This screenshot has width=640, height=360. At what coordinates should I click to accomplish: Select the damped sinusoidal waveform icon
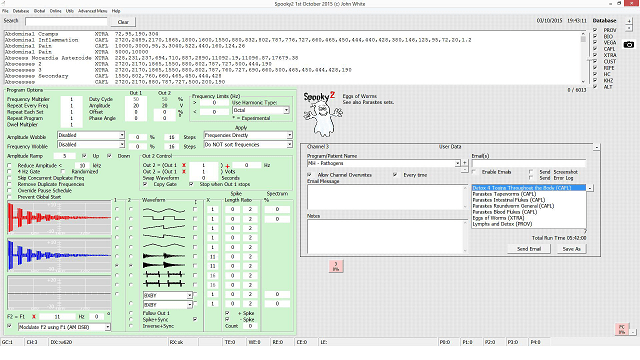pyautogui.click(x=164, y=256)
